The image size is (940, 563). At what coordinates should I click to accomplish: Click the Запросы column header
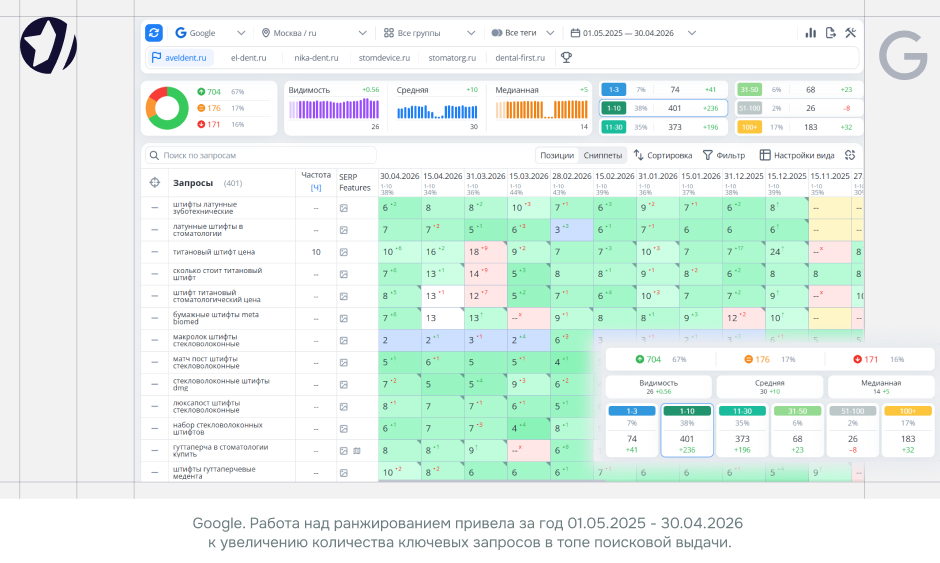coord(193,183)
